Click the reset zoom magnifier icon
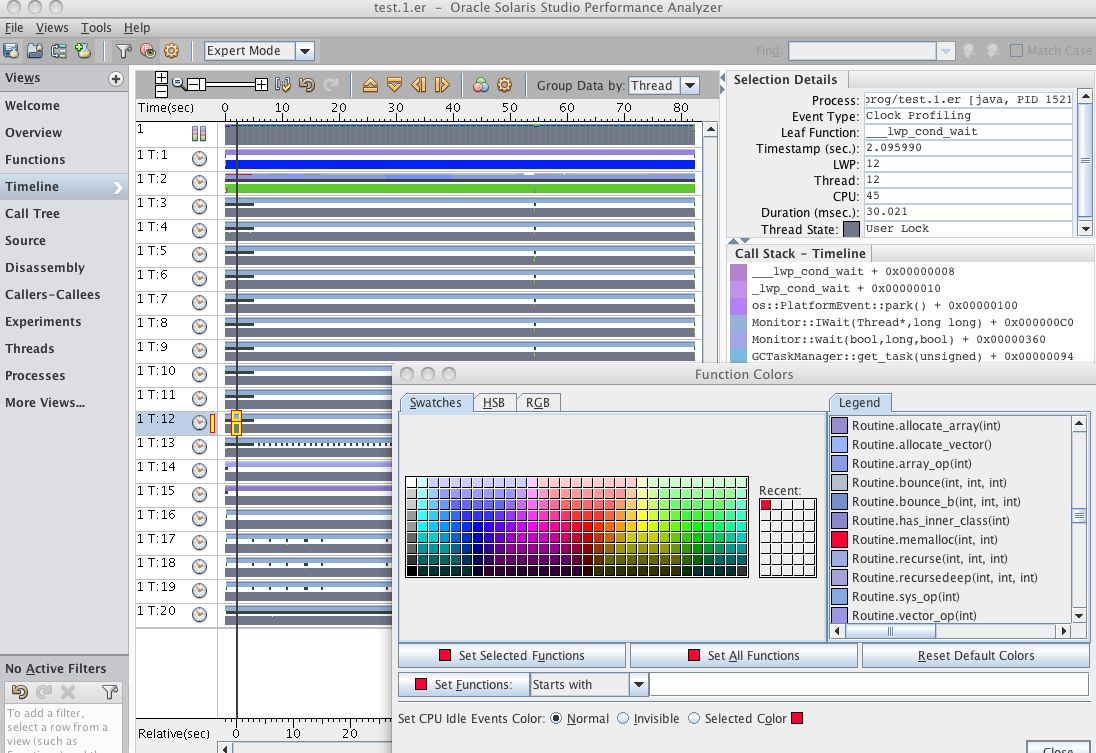 click(178, 84)
